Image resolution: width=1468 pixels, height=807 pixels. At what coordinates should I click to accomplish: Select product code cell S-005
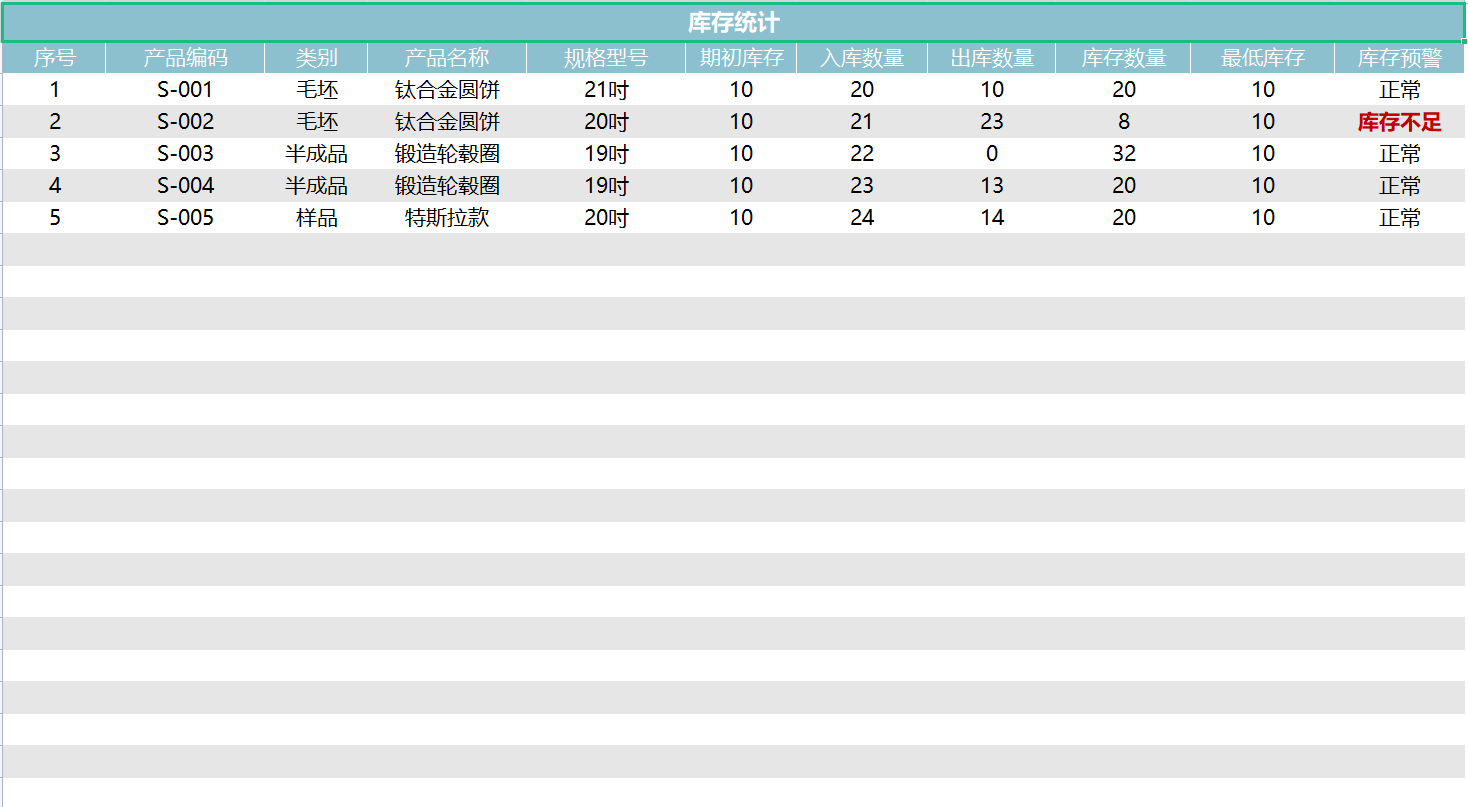click(185, 218)
